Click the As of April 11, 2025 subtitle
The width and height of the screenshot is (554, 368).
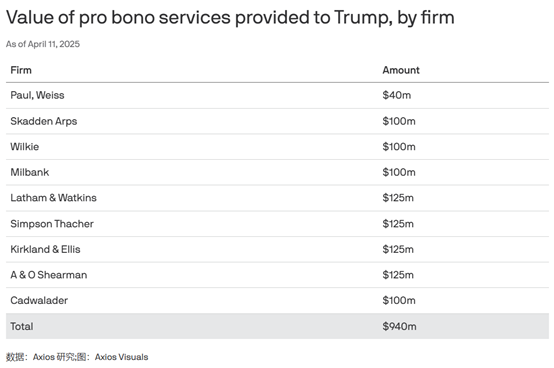click(43, 44)
